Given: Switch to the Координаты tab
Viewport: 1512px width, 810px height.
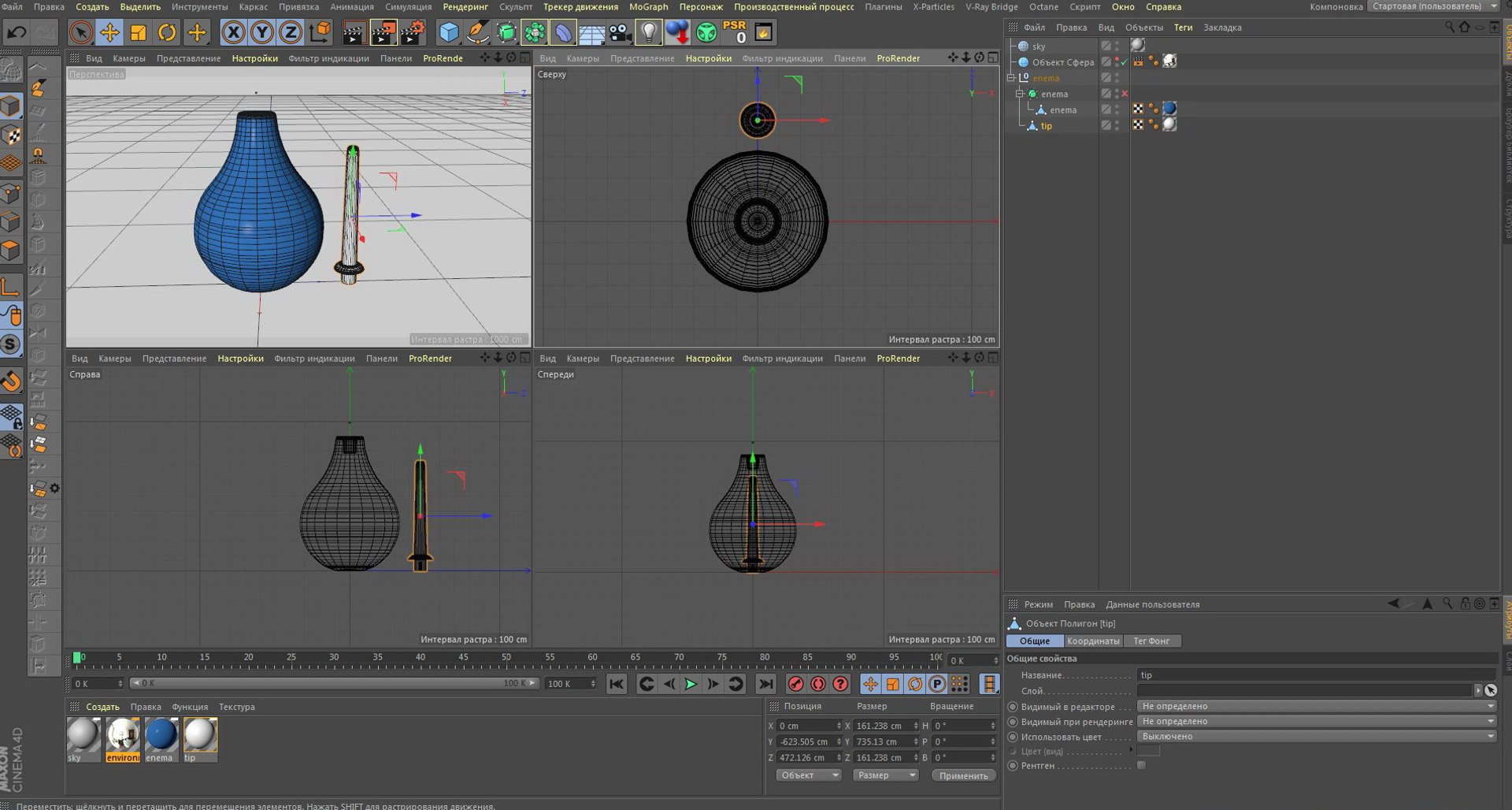Looking at the screenshot, I should point(1092,641).
